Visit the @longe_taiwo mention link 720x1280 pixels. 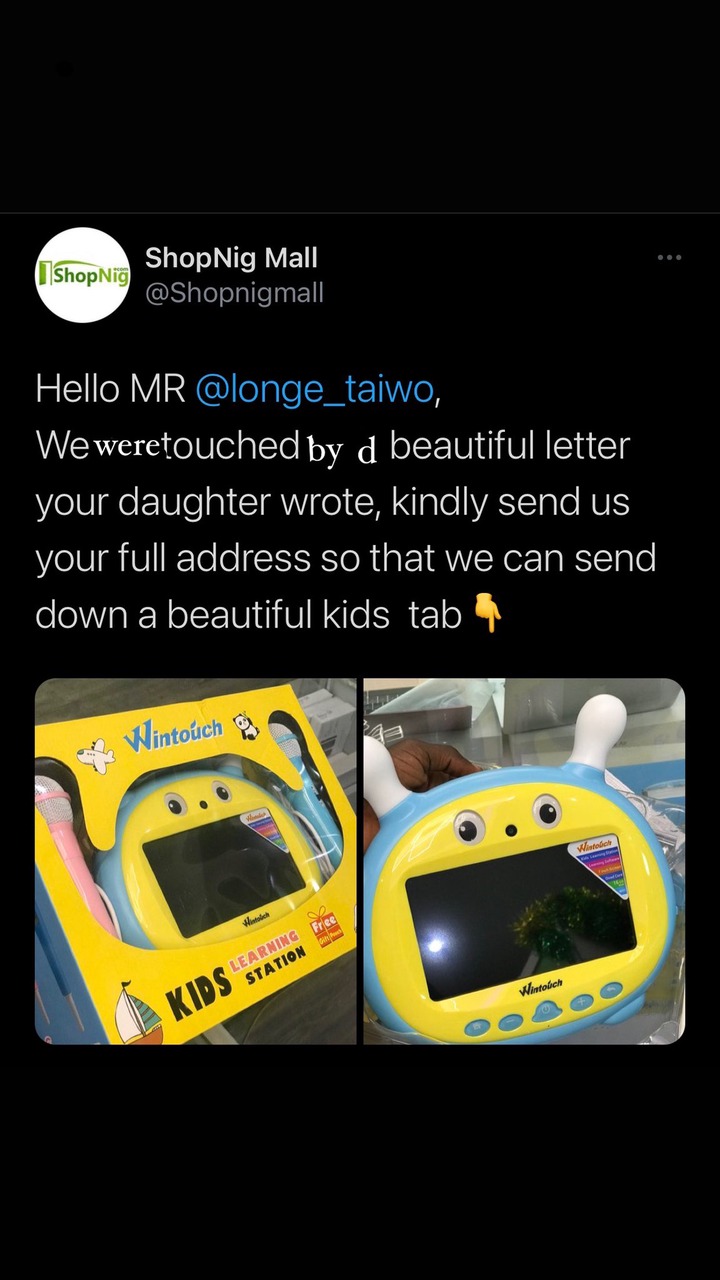pyautogui.click(x=314, y=389)
